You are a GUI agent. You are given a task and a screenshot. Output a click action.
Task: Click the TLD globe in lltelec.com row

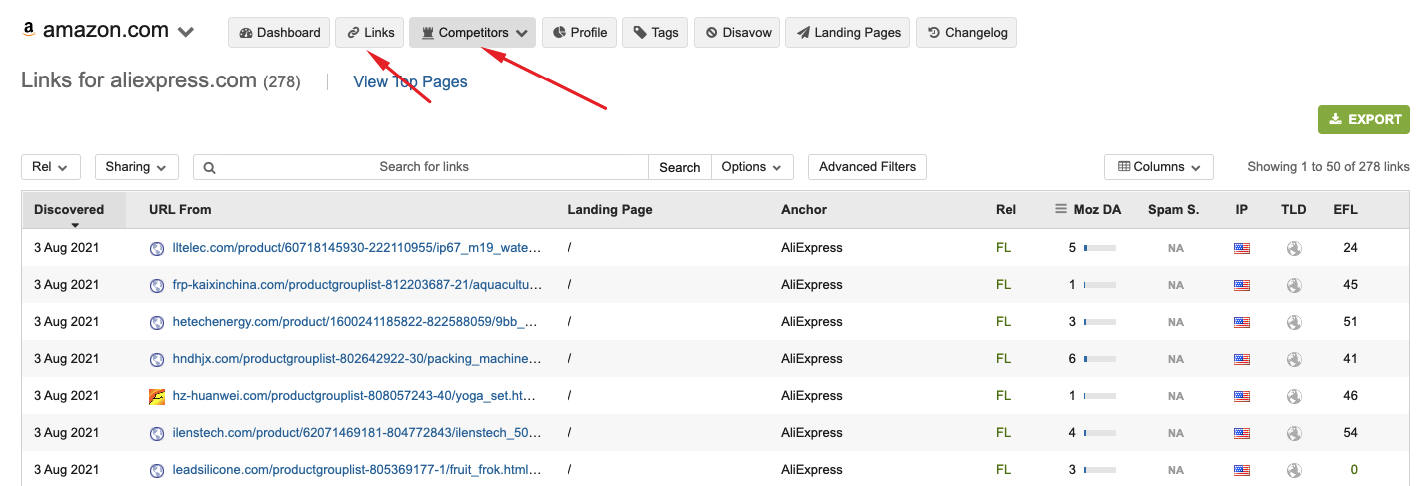pyautogui.click(x=1294, y=248)
